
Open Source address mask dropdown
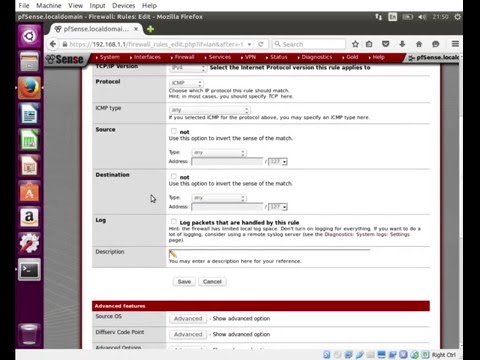tap(278, 162)
